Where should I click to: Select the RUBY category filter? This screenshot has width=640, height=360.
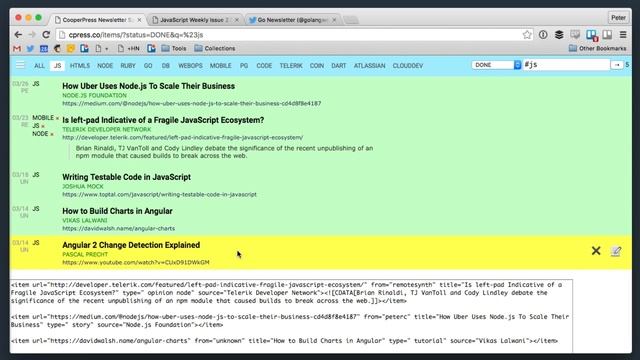point(128,66)
